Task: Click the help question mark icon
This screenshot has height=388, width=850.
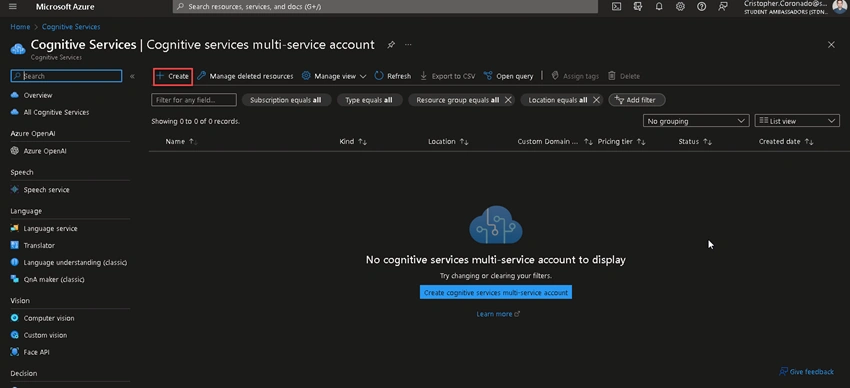Action: (701, 7)
